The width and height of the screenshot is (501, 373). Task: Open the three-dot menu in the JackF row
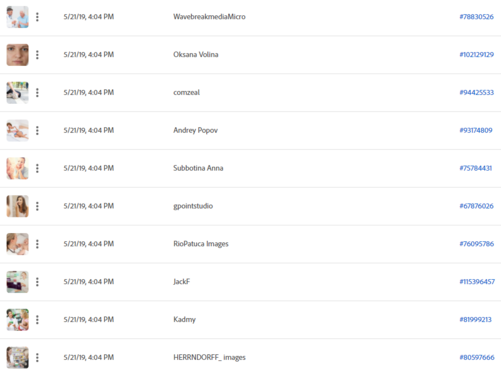pos(37,282)
